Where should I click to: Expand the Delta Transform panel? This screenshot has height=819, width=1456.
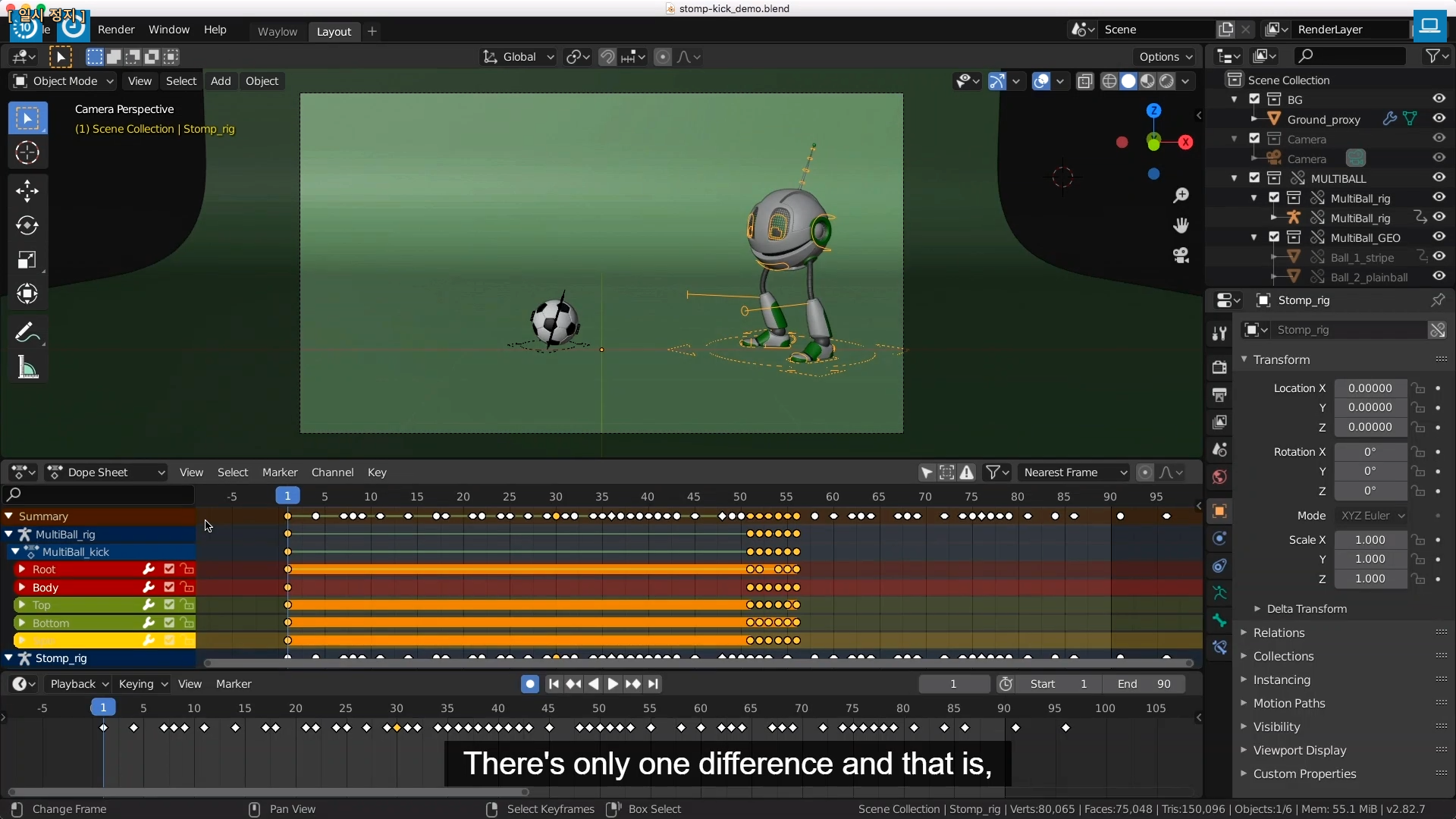(1306, 609)
